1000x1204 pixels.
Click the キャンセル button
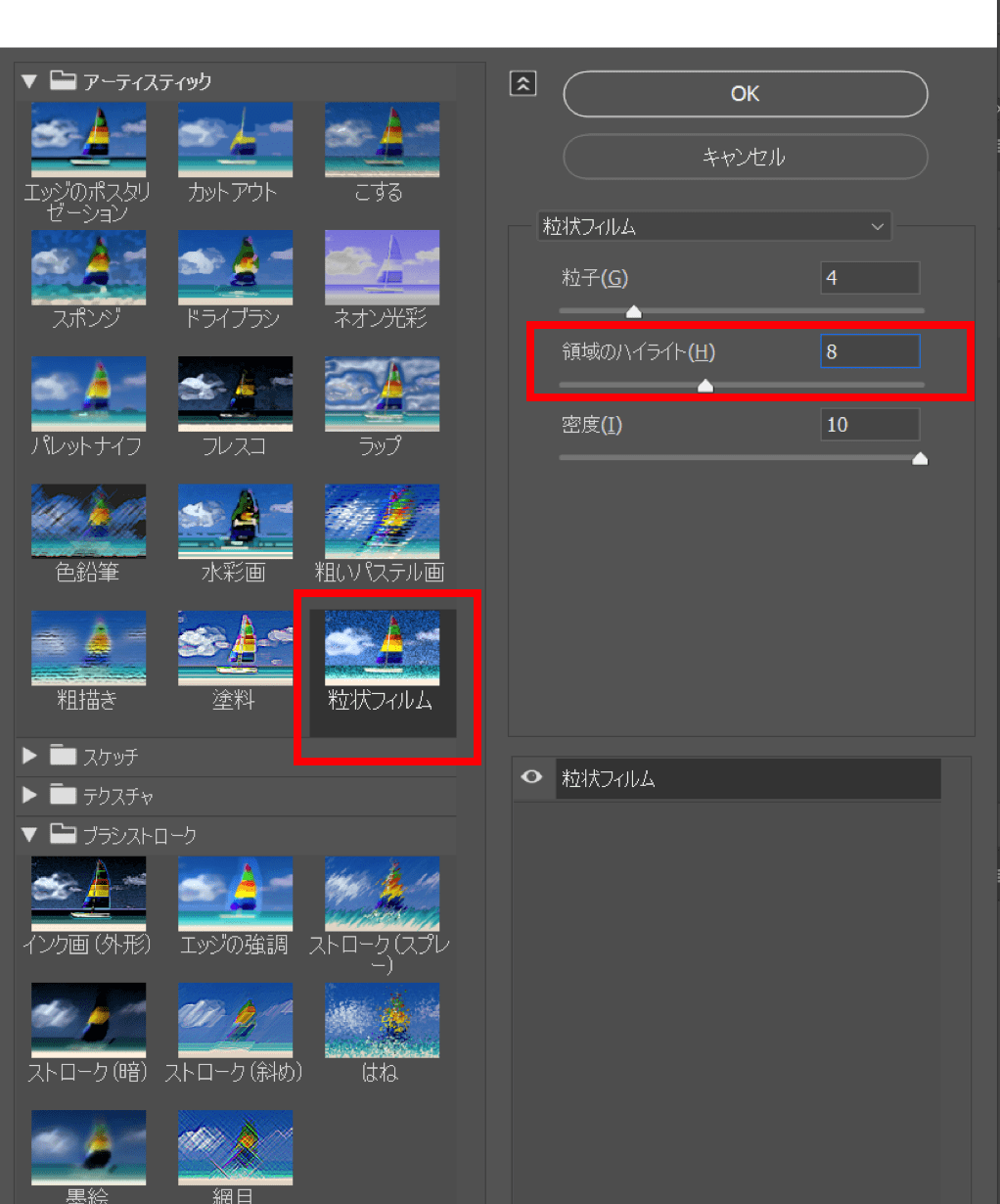[746, 157]
